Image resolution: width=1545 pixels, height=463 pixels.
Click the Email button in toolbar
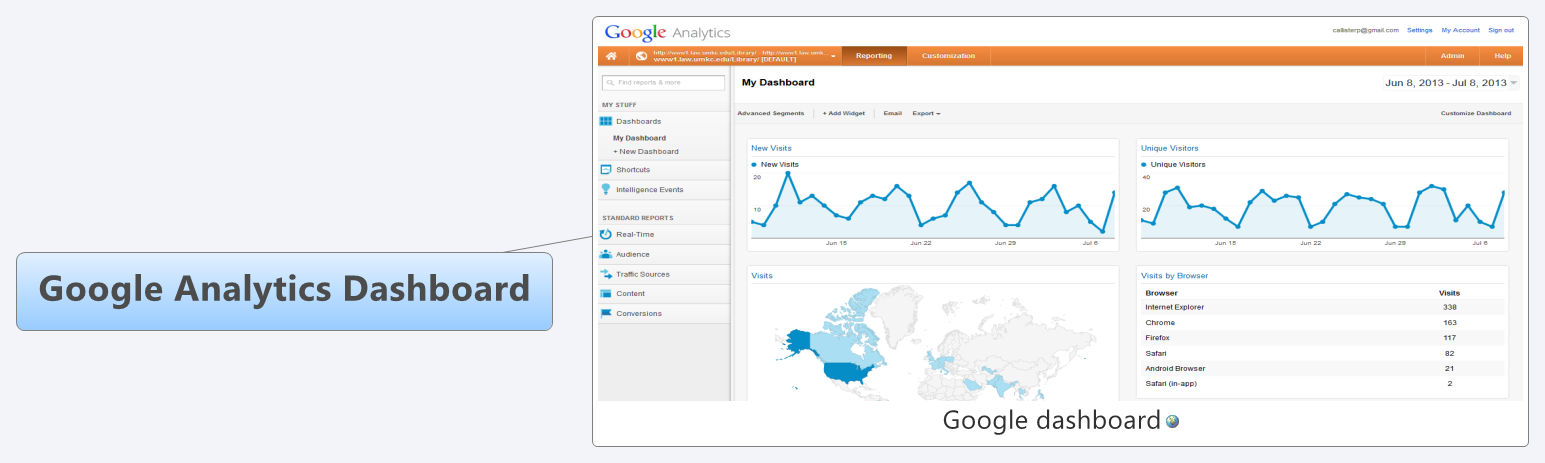pos(892,114)
